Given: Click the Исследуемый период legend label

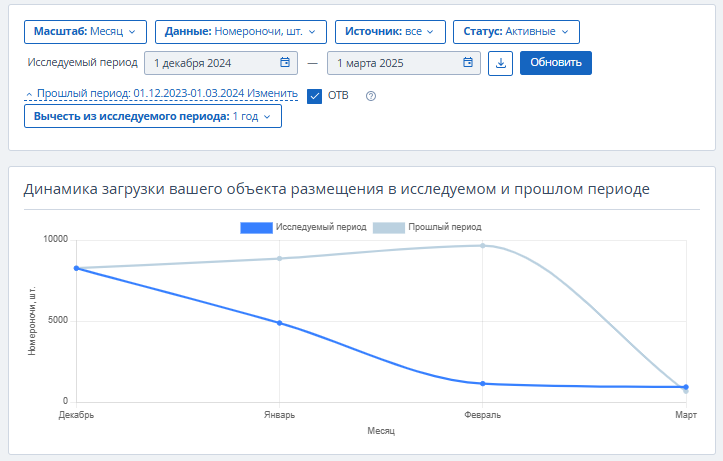Looking at the screenshot, I should click(321, 227).
